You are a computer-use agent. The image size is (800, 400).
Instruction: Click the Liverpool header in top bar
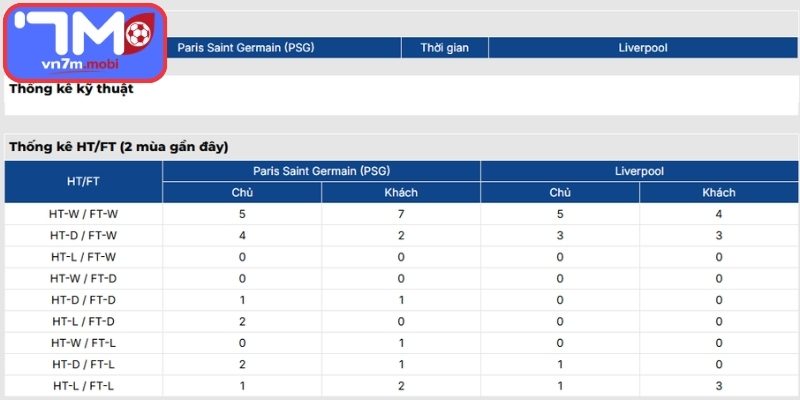(643, 47)
